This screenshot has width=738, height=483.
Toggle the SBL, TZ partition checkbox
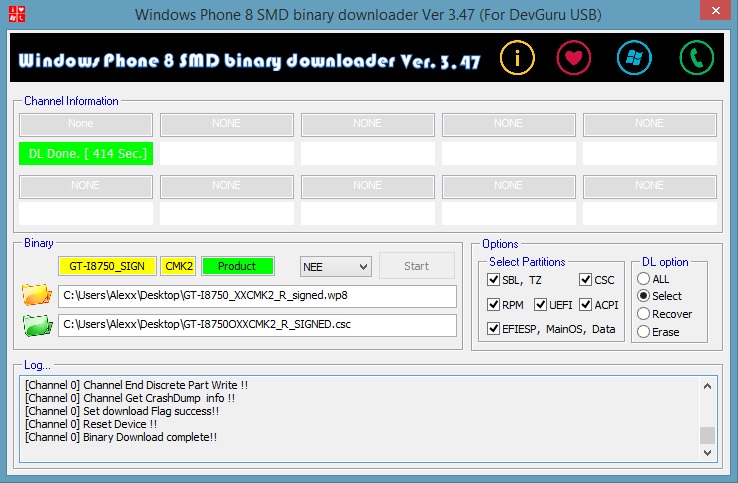click(493, 280)
